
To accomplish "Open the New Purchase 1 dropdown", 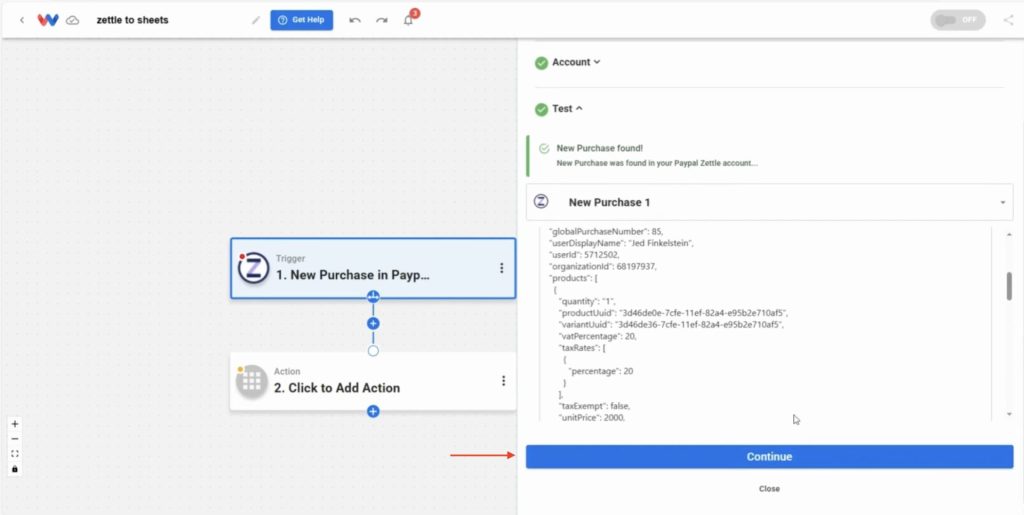I will pos(769,202).
